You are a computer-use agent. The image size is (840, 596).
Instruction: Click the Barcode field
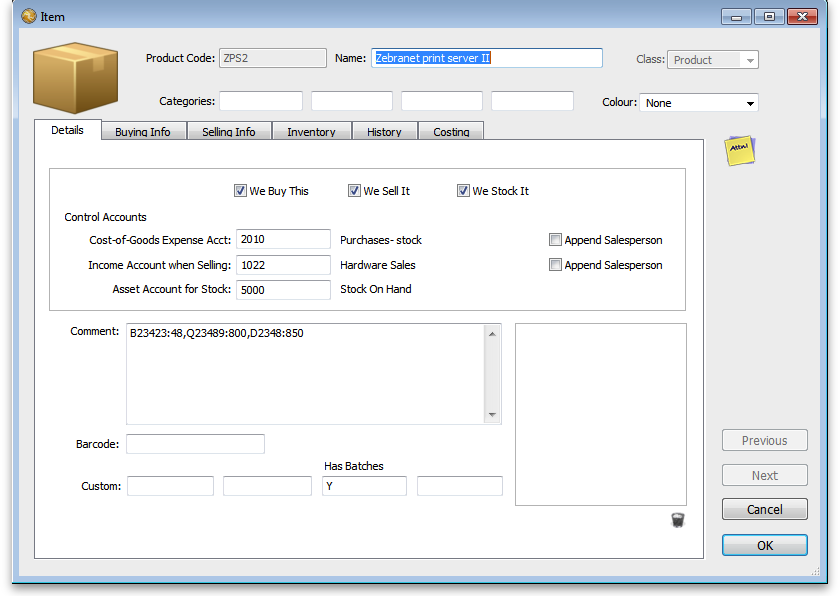[x=196, y=444]
